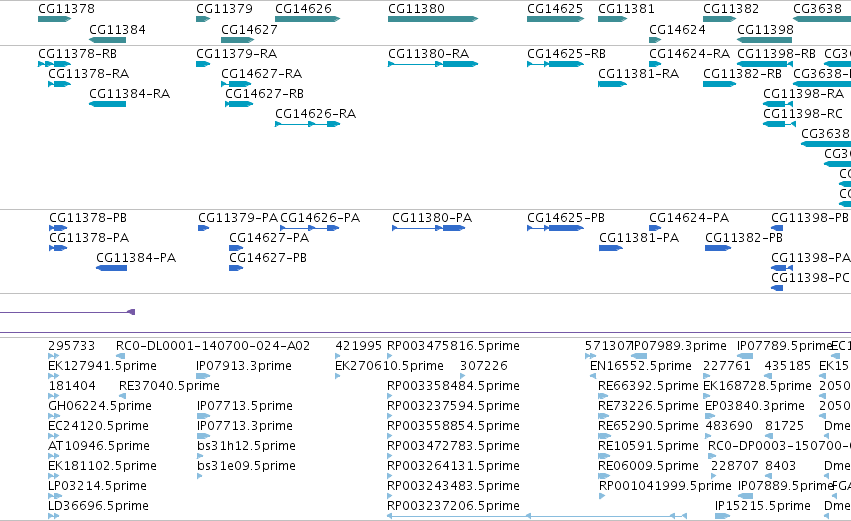Viewport: 851px width, 521px height.
Task: Click EST bs31h12.5prime
Action: (x=246, y=447)
